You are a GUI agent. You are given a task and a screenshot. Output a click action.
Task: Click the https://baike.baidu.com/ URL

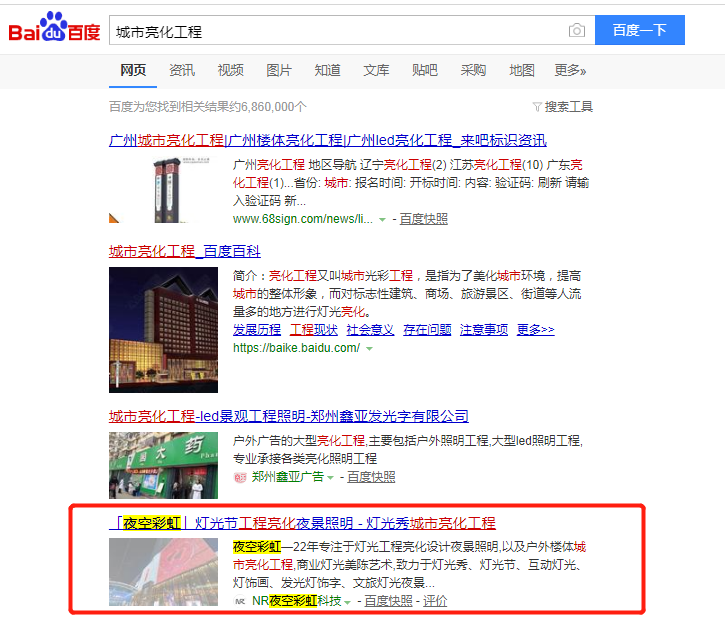[x=296, y=348]
